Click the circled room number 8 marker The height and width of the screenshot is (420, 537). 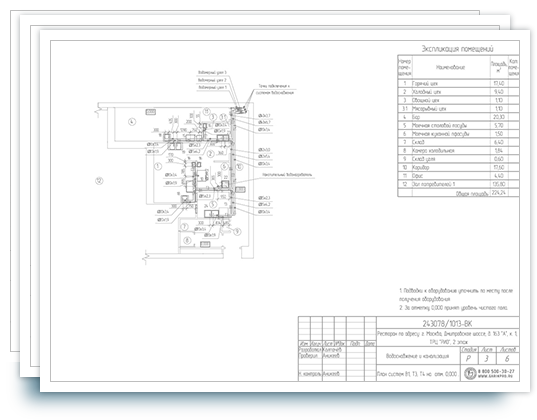click(x=187, y=240)
